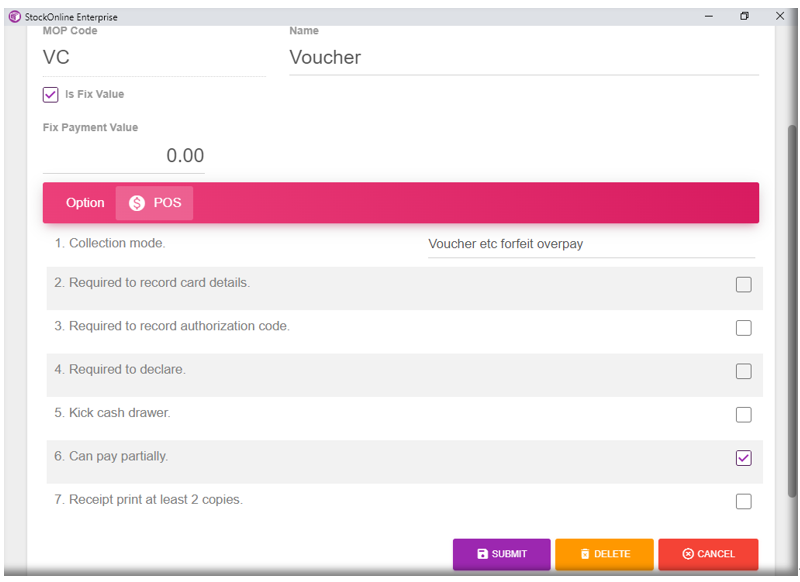Screen dimensions: 800x582
Task: Click the save icon on Submit button
Action: [482, 554]
